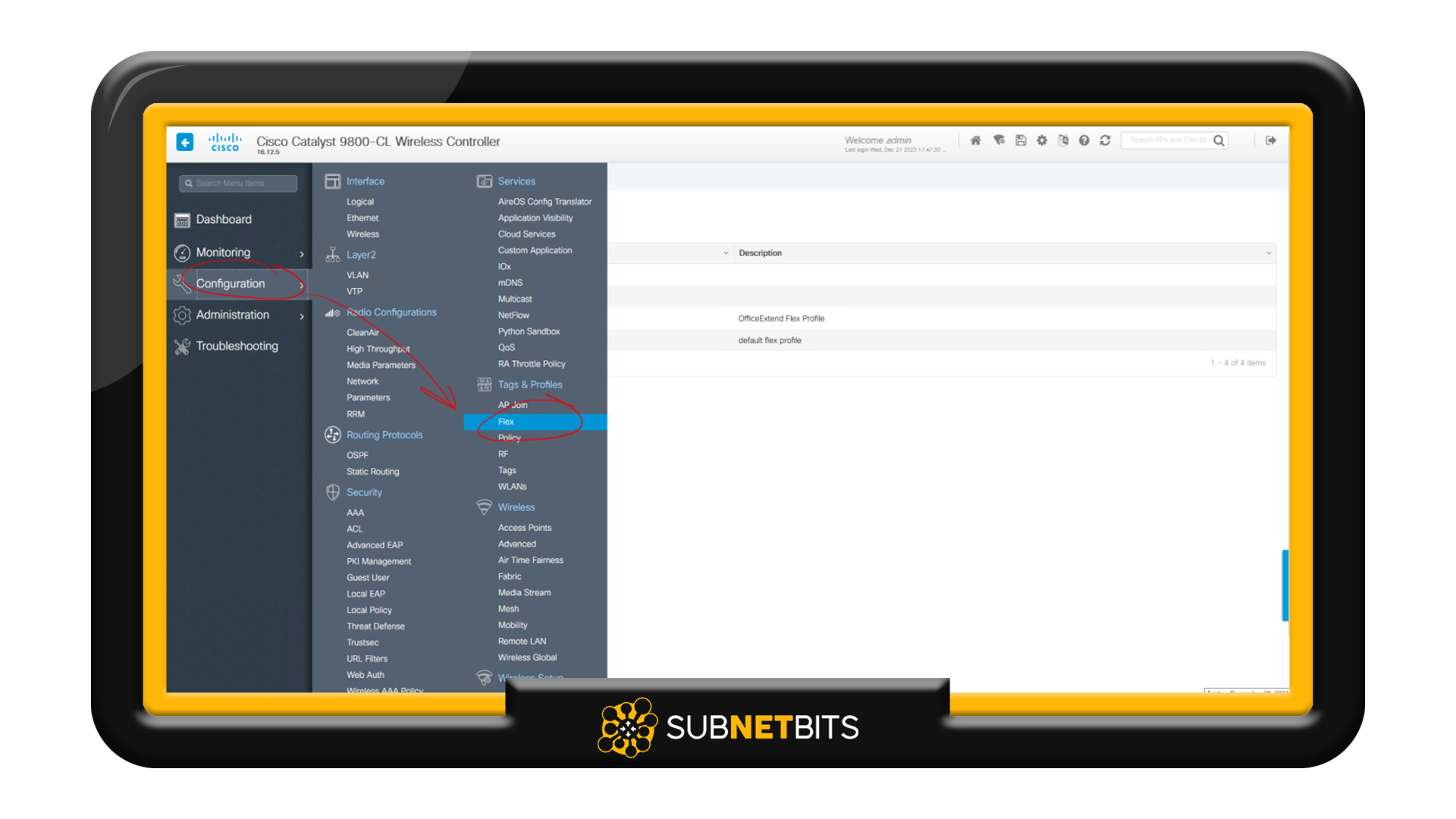
Task: Focus the Search APs and Clients field
Action: [x=1167, y=140]
